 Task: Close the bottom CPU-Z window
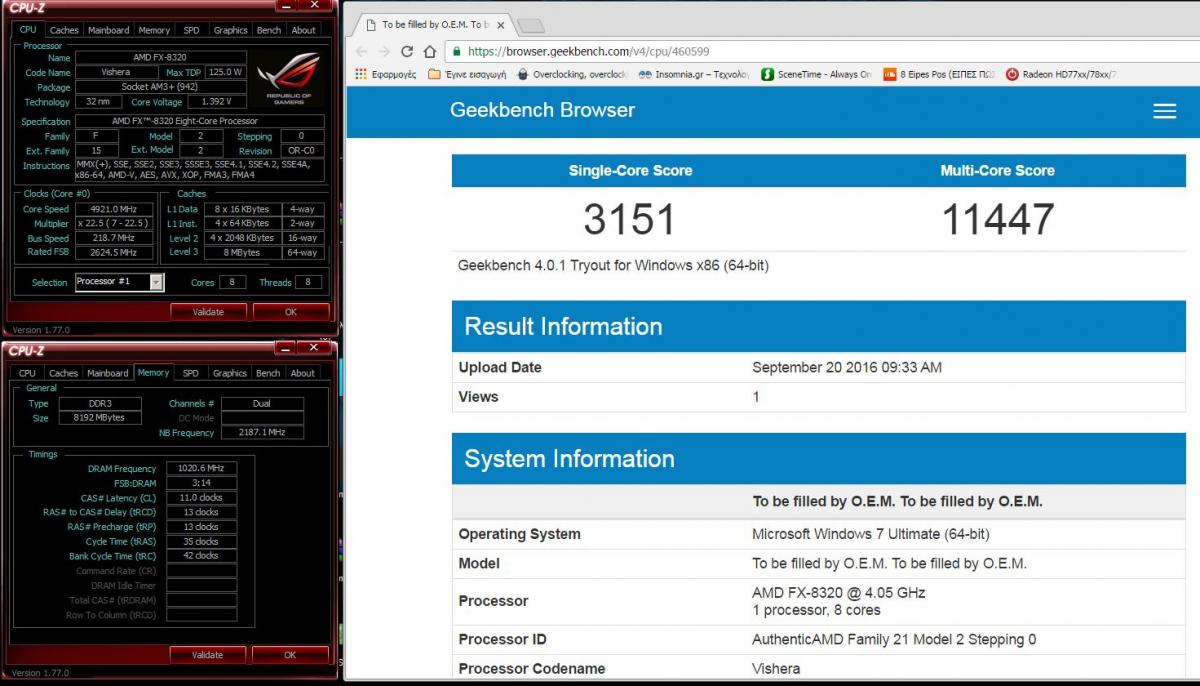(x=315, y=347)
